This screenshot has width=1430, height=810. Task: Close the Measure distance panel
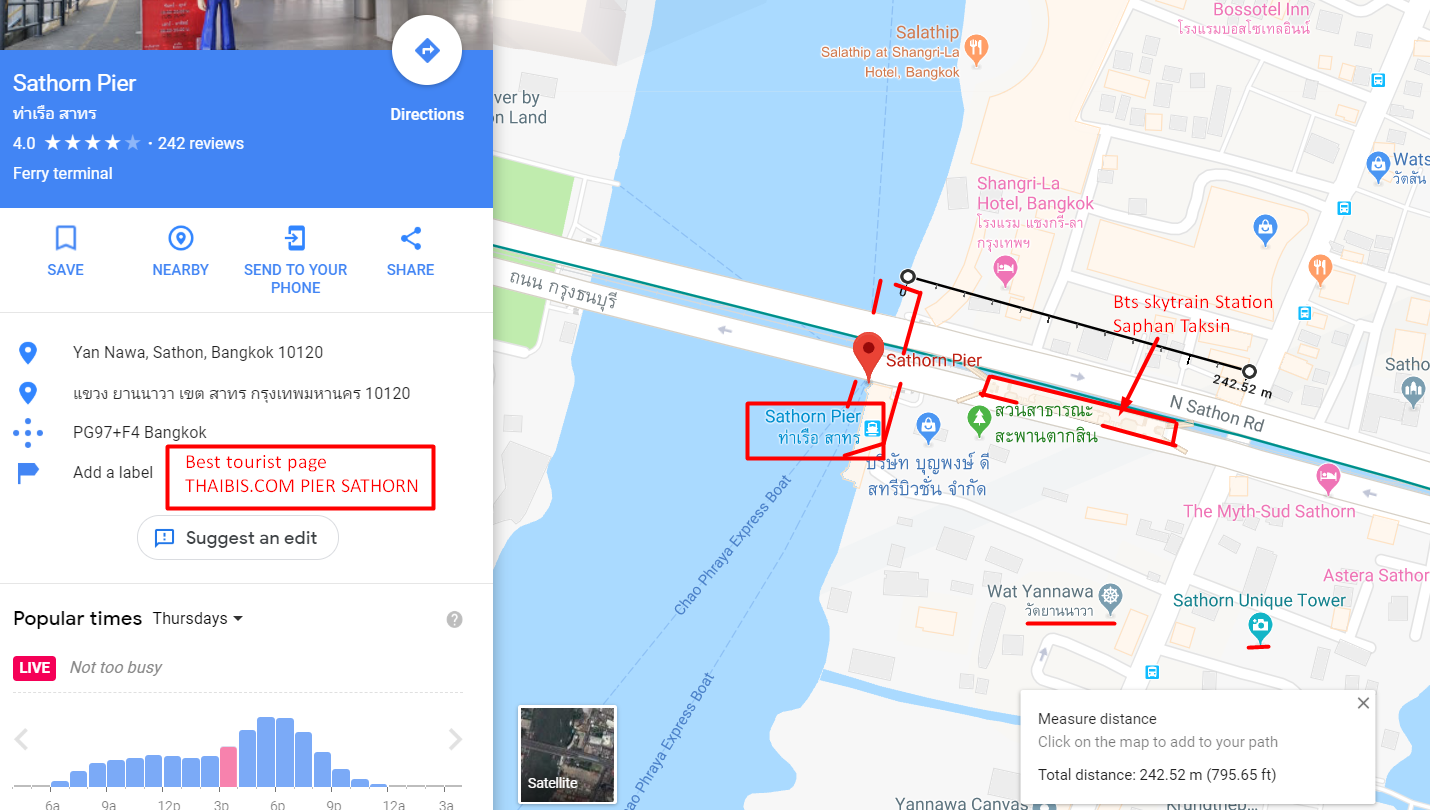coord(1363,704)
